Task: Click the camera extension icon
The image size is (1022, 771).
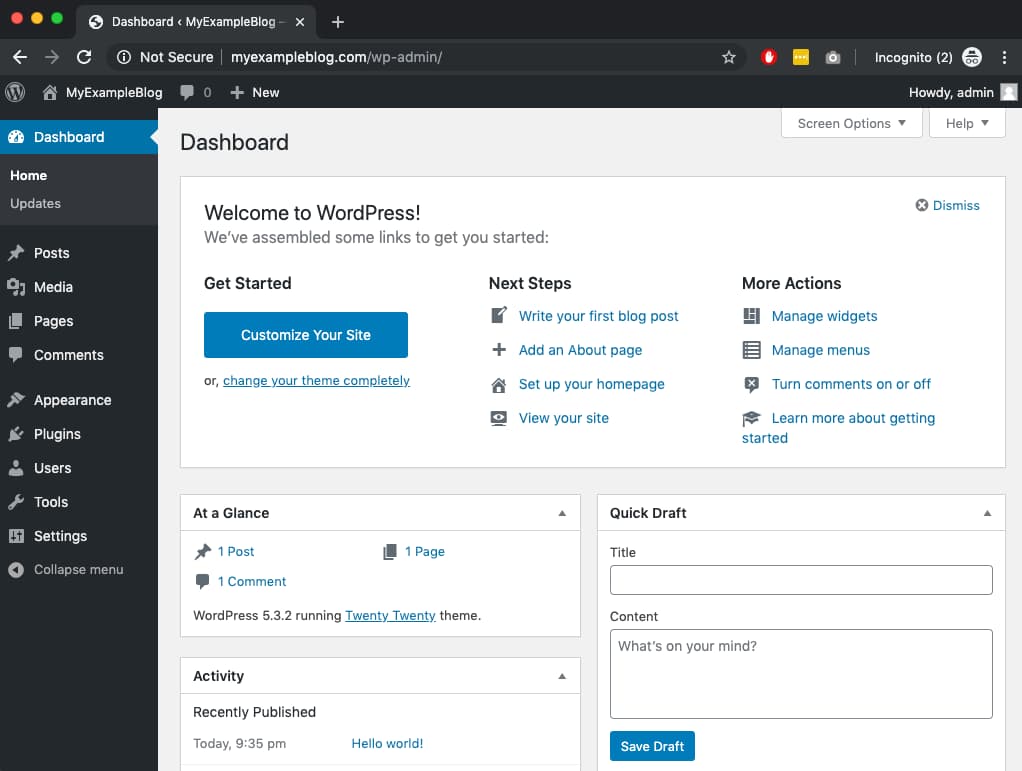Action: (833, 57)
